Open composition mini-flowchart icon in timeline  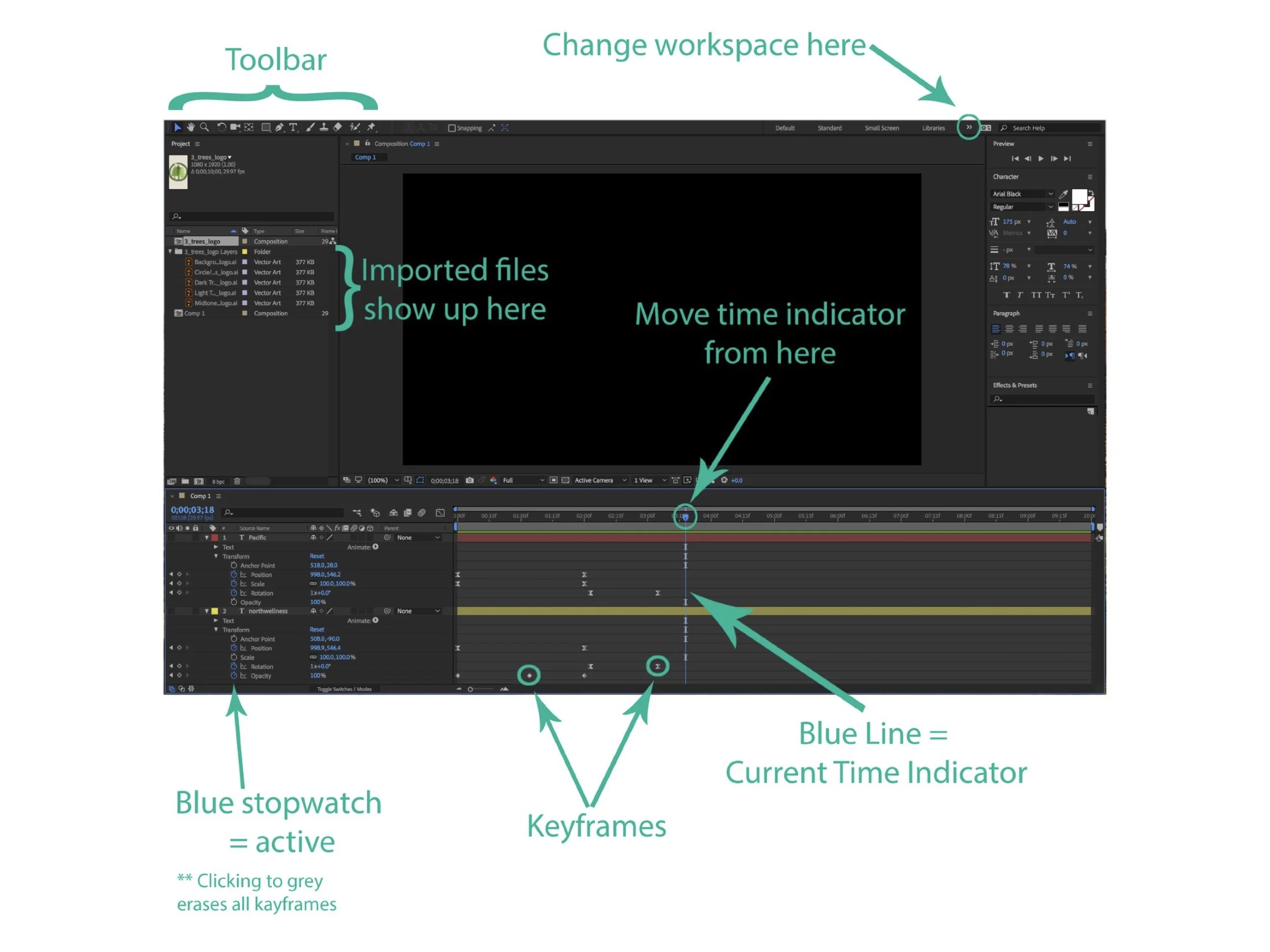point(357,512)
